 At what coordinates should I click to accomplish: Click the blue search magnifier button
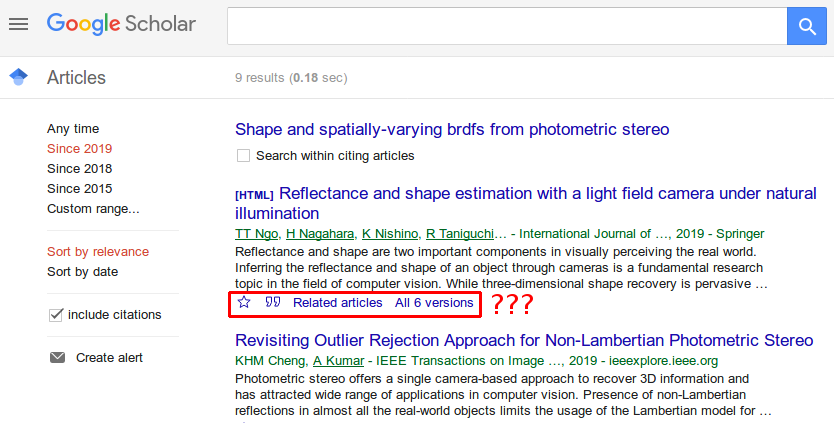(806, 25)
